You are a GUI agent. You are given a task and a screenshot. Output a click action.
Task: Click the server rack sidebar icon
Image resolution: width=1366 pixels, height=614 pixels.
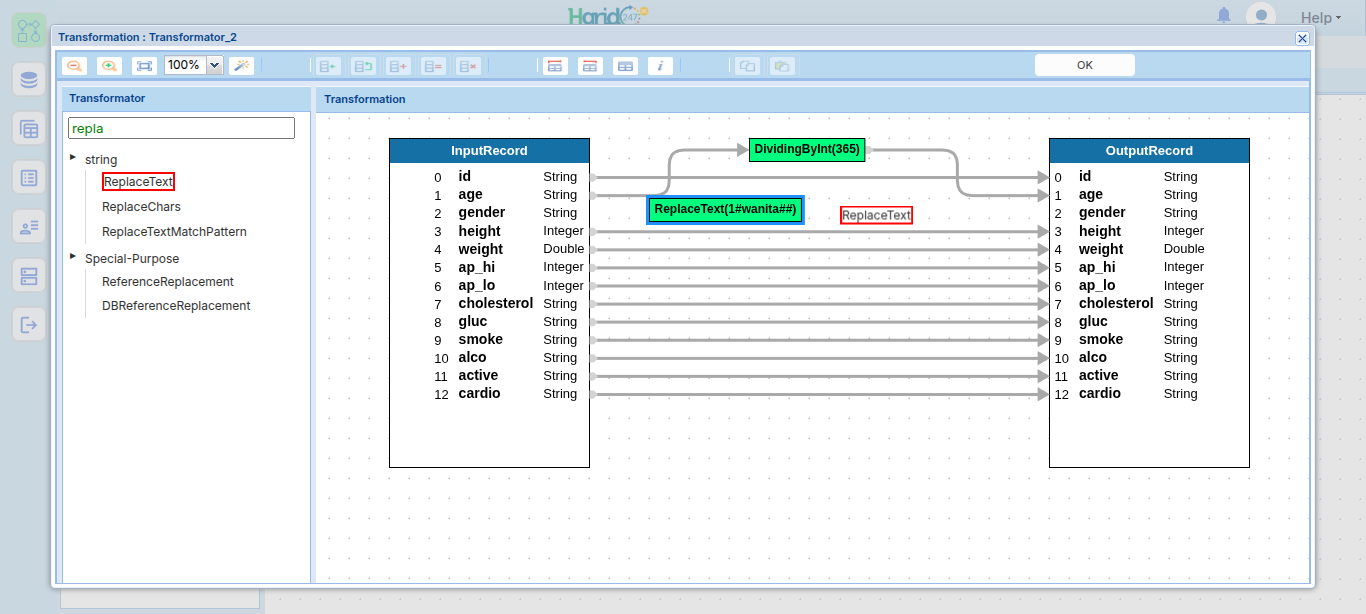click(x=29, y=275)
